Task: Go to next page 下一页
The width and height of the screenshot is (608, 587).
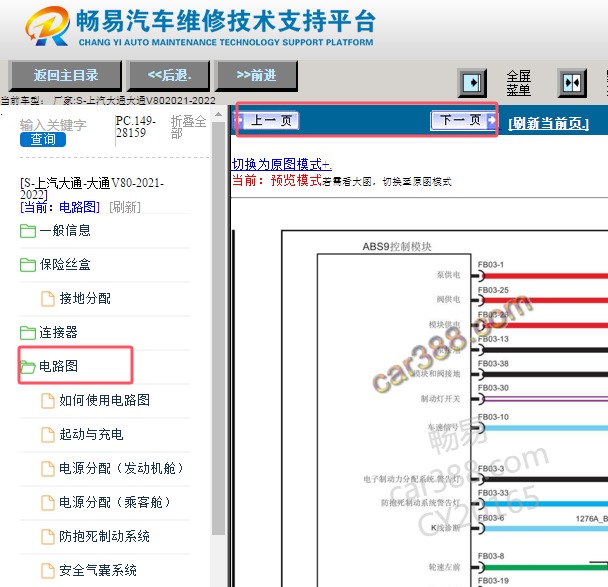Action: [x=464, y=120]
